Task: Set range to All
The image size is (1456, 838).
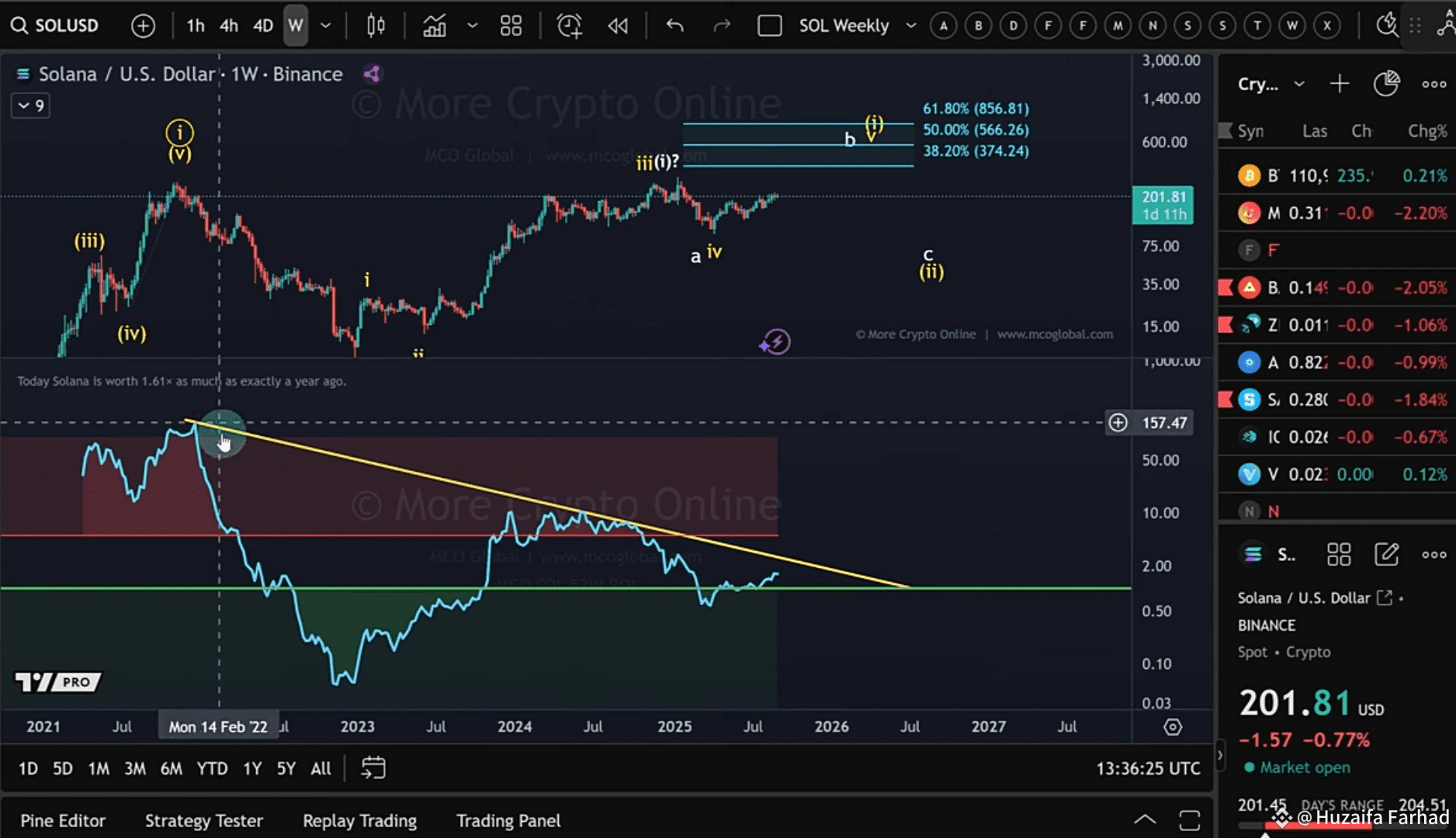Action: pos(321,768)
